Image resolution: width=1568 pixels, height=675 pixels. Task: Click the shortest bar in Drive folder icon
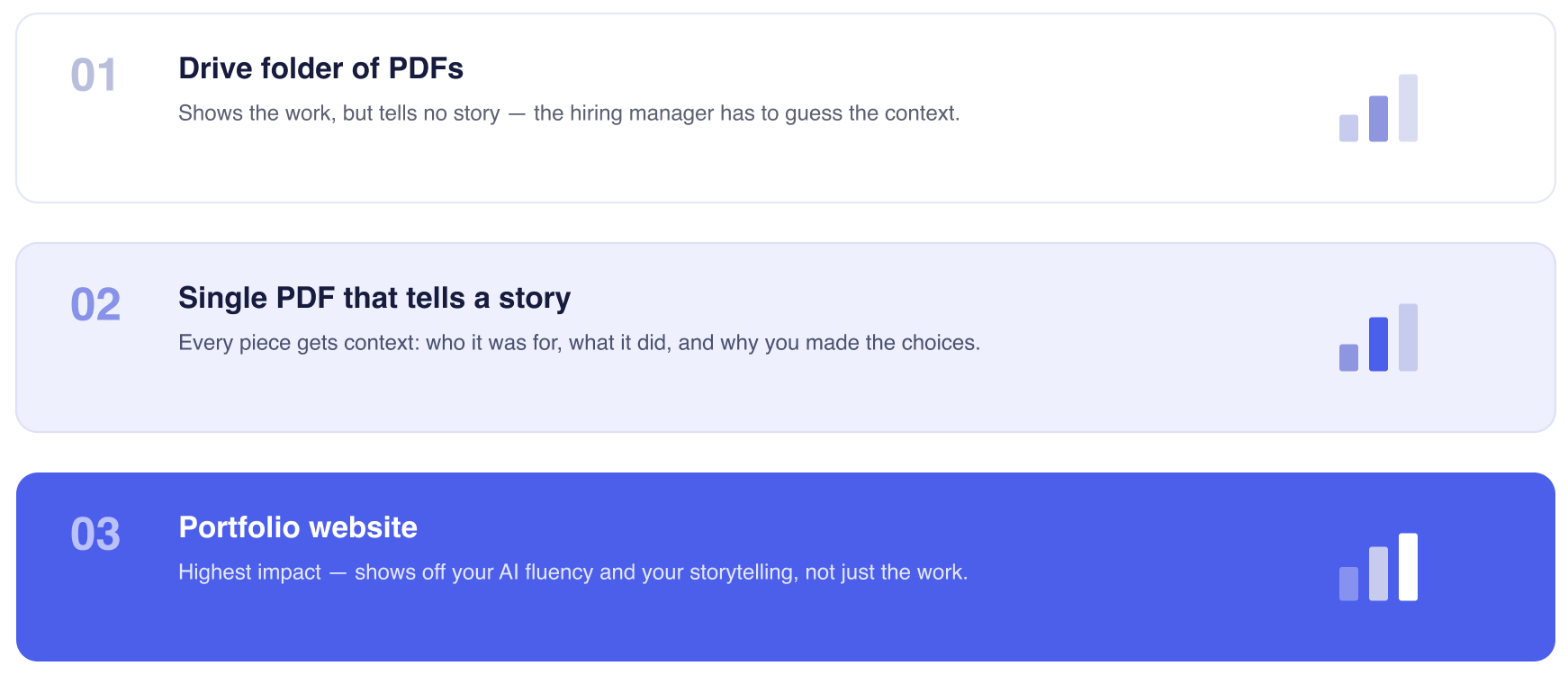pyautogui.click(x=1348, y=128)
